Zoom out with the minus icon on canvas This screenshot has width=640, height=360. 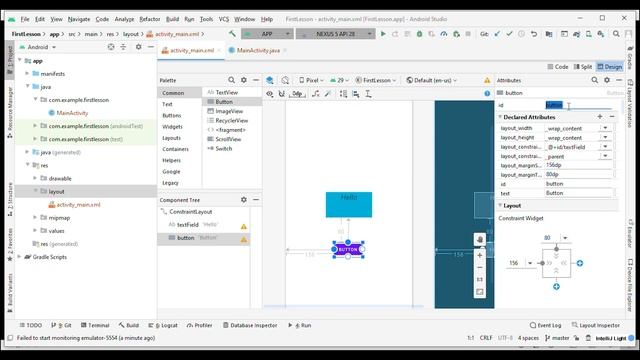click(x=480, y=267)
